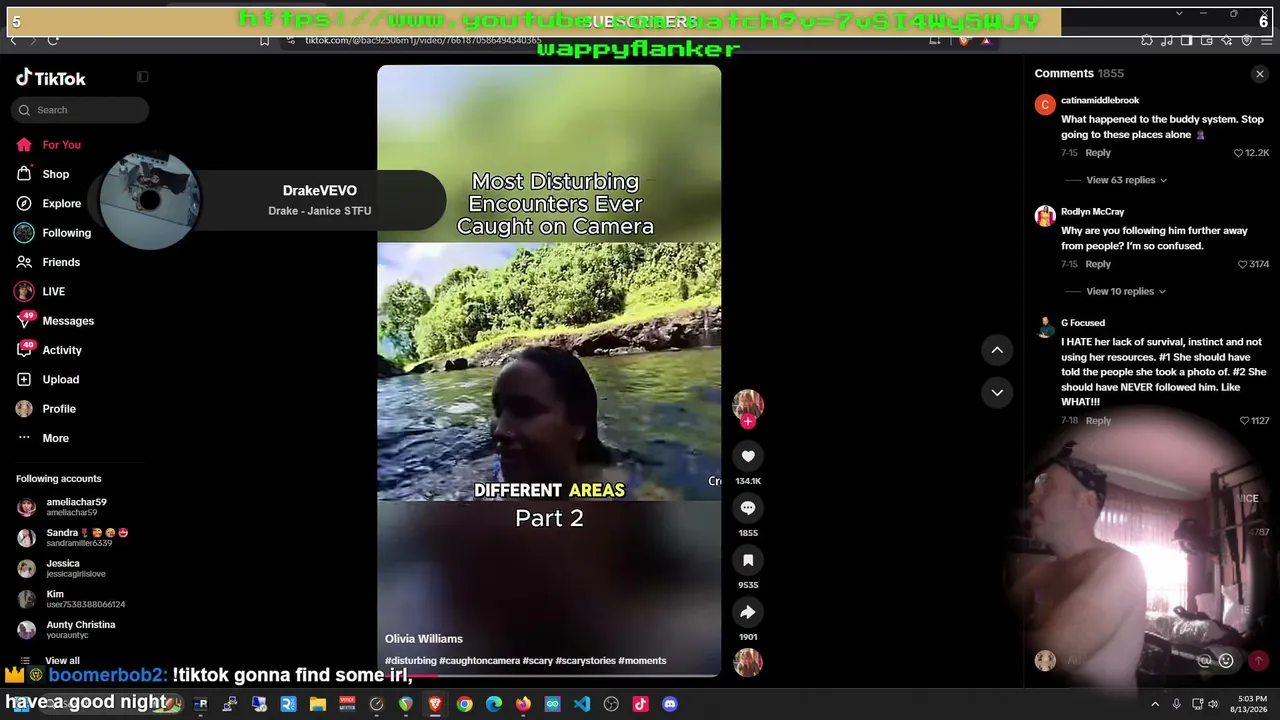Viewport: 1280px width, 720px height.
Task: Open the LIVE page
Action: 40,292
